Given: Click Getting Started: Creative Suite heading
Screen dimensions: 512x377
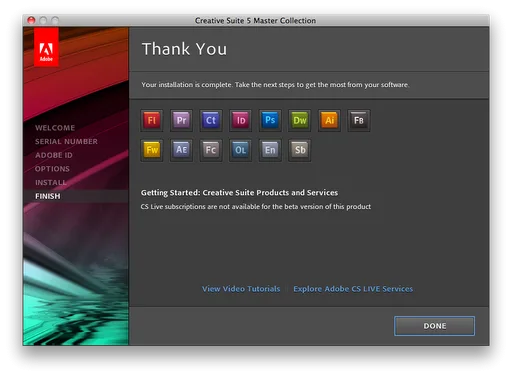Looking at the screenshot, I should pyautogui.click(x=239, y=193).
